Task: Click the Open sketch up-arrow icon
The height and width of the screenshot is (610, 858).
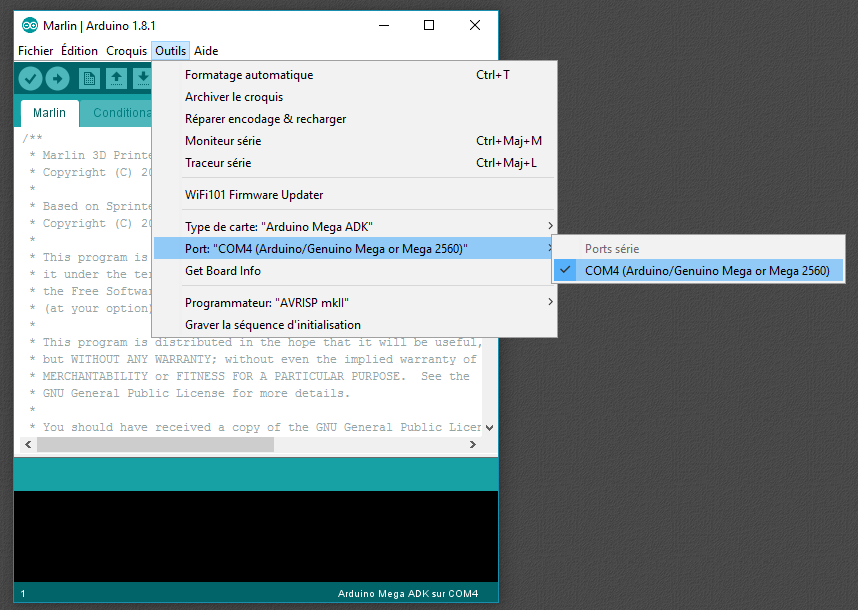Action: [x=116, y=78]
